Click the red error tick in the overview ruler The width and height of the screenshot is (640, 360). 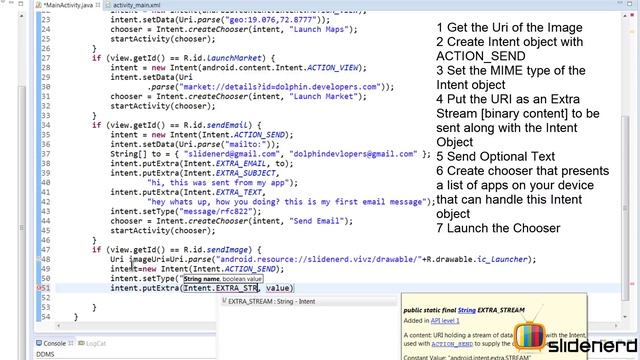click(x=632, y=284)
